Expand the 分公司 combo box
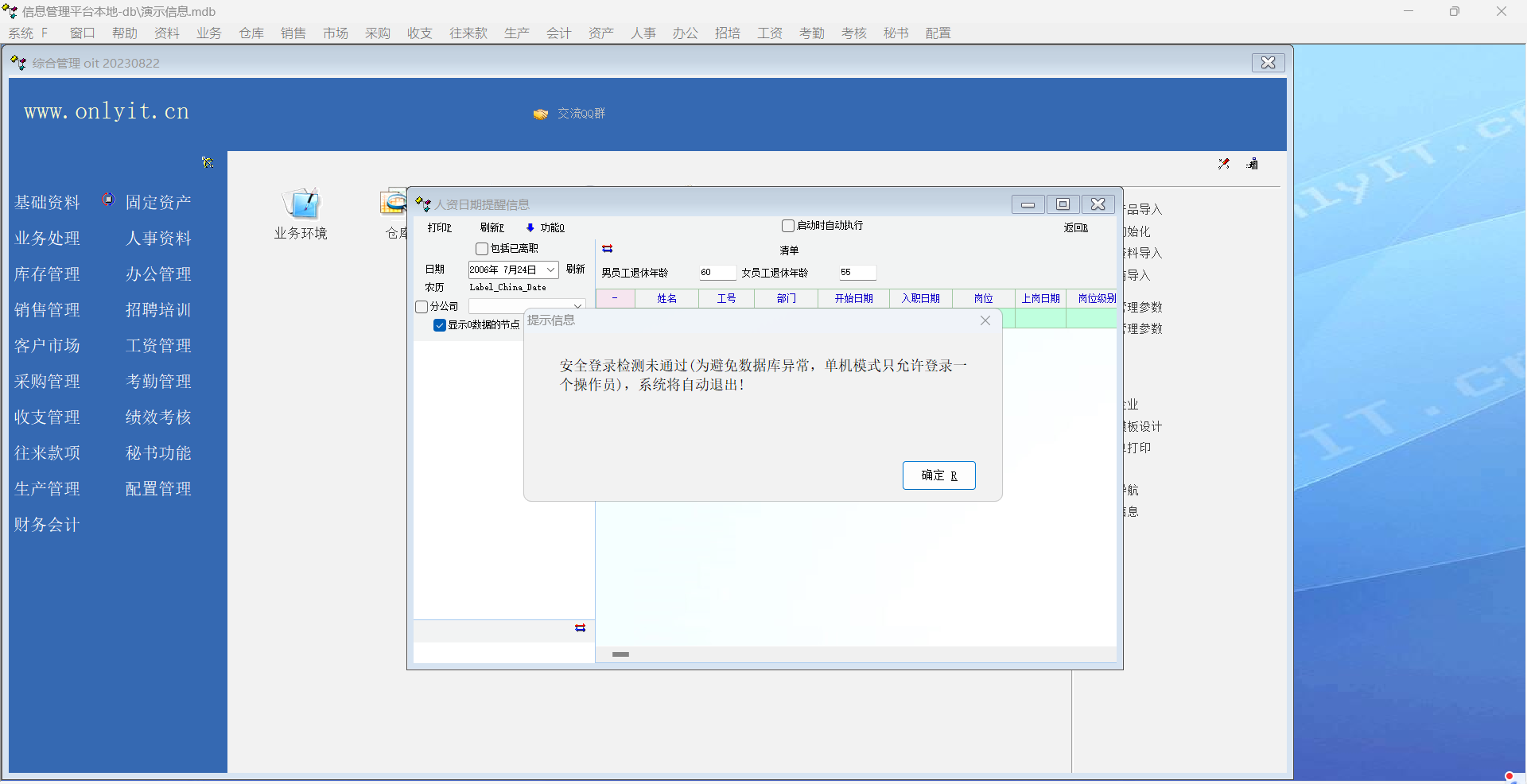 [x=577, y=306]
